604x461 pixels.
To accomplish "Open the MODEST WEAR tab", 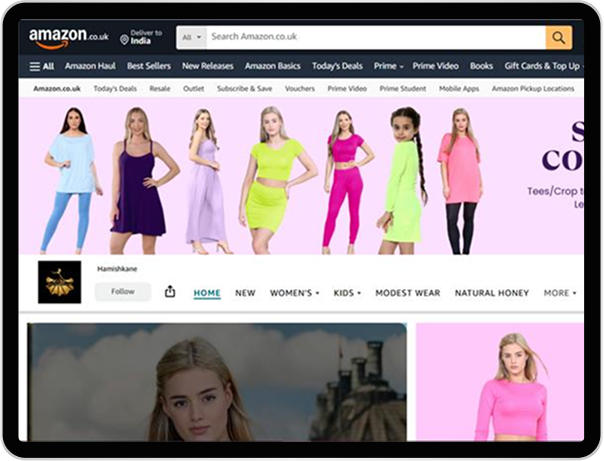I will [407, 293].
